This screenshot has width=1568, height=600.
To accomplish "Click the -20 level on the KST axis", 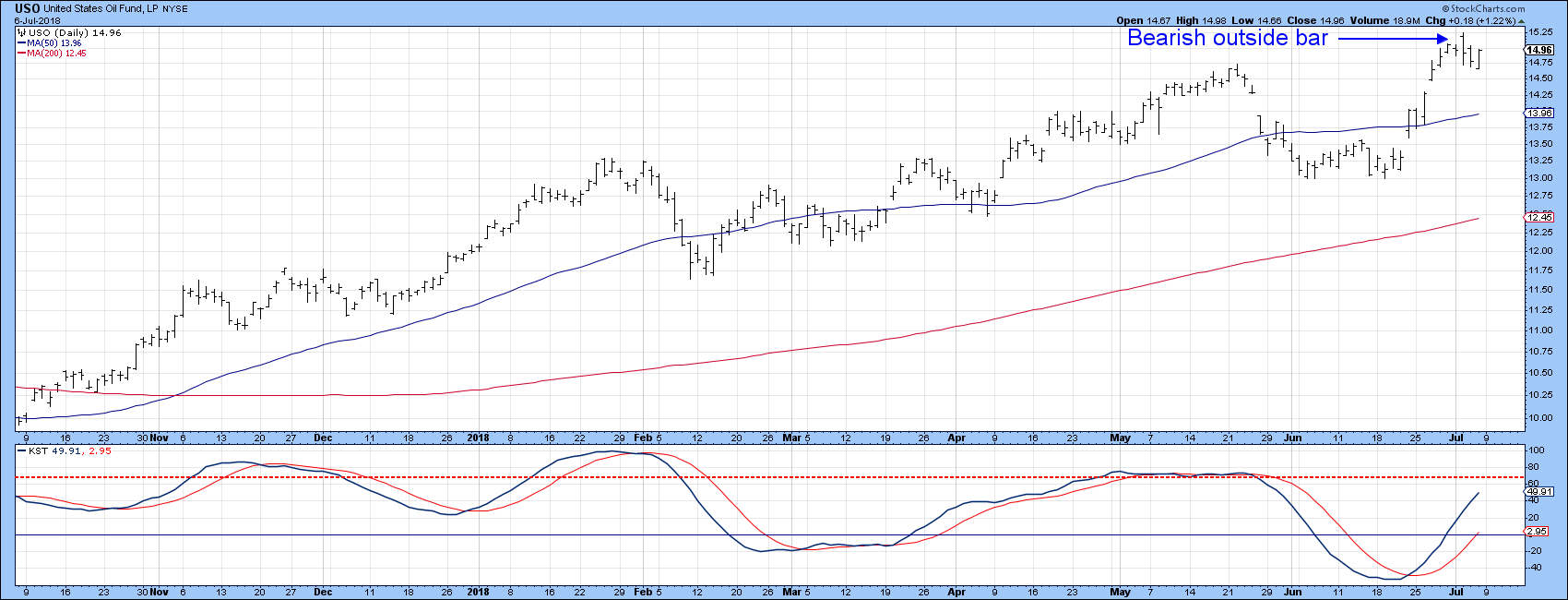I will [1537, 551].
